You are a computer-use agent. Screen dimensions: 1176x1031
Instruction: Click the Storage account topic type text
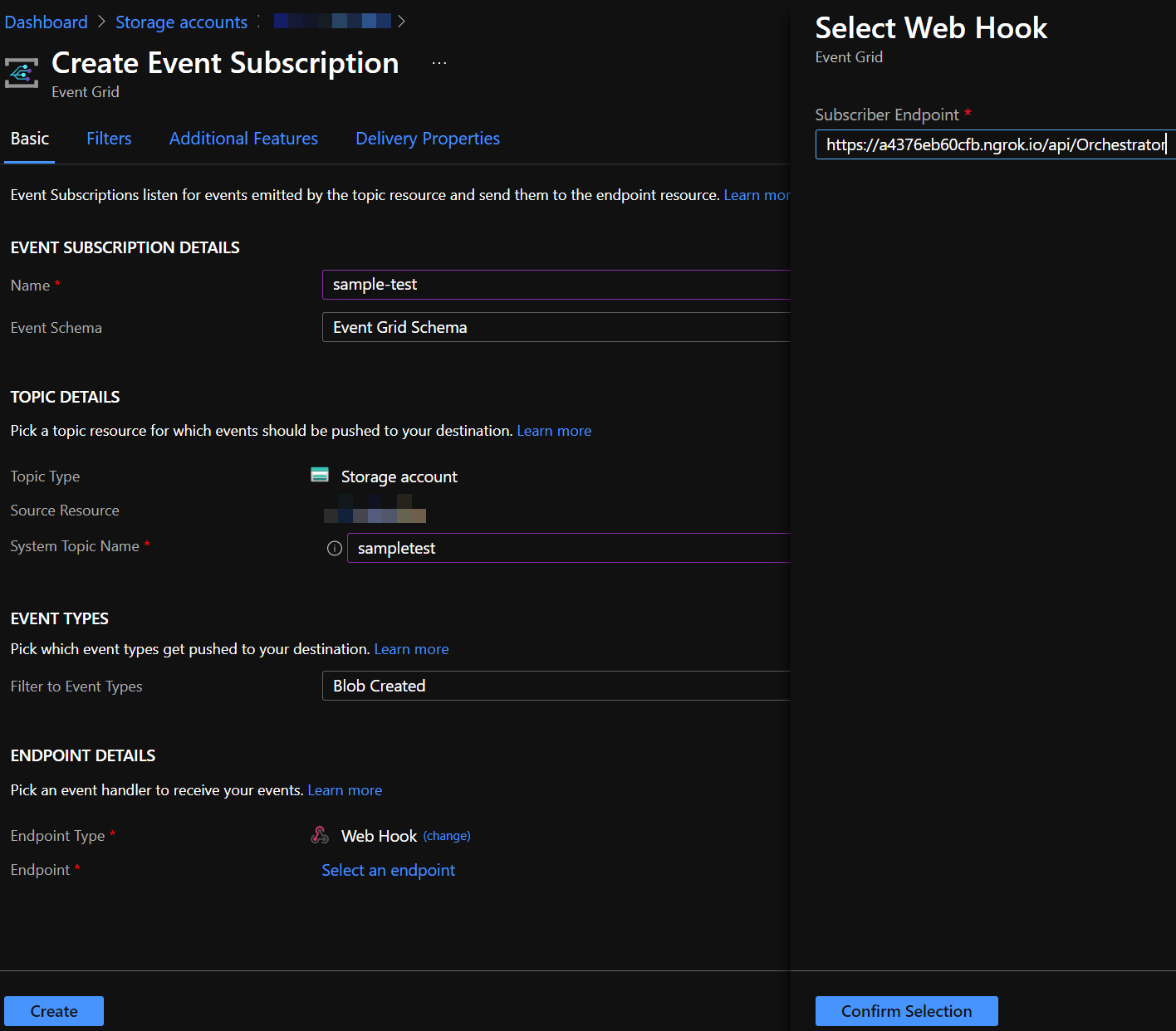(399, 476)
